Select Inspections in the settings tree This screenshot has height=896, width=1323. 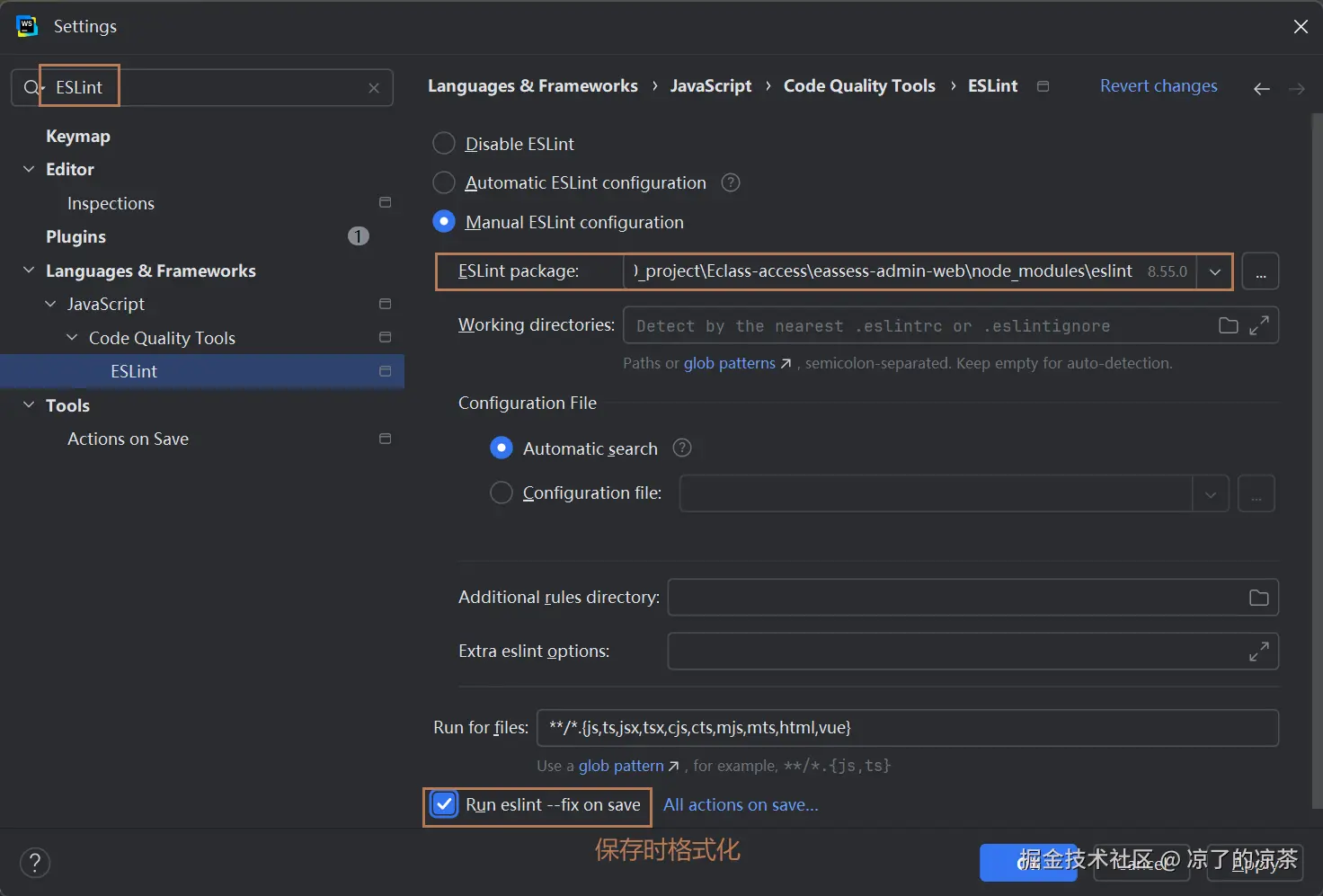point(111,203)
